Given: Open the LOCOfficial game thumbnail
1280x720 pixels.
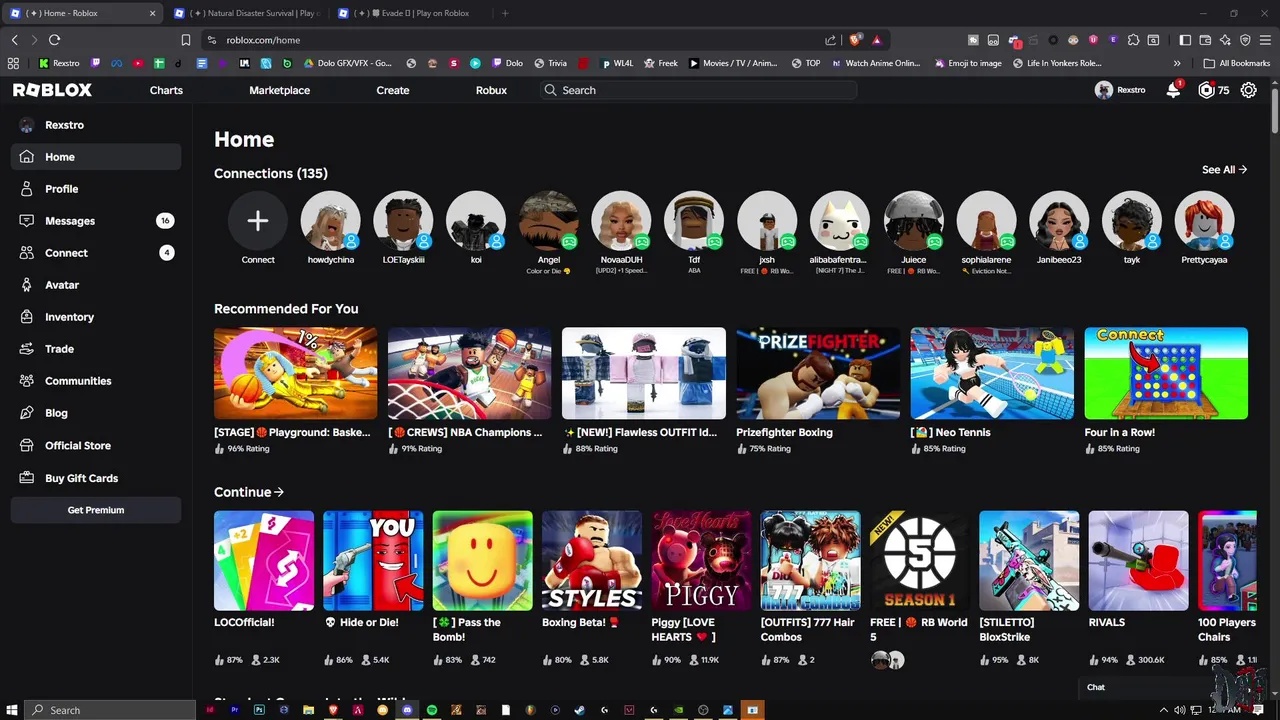Looking at the screenshot, I should coord(264,561).
